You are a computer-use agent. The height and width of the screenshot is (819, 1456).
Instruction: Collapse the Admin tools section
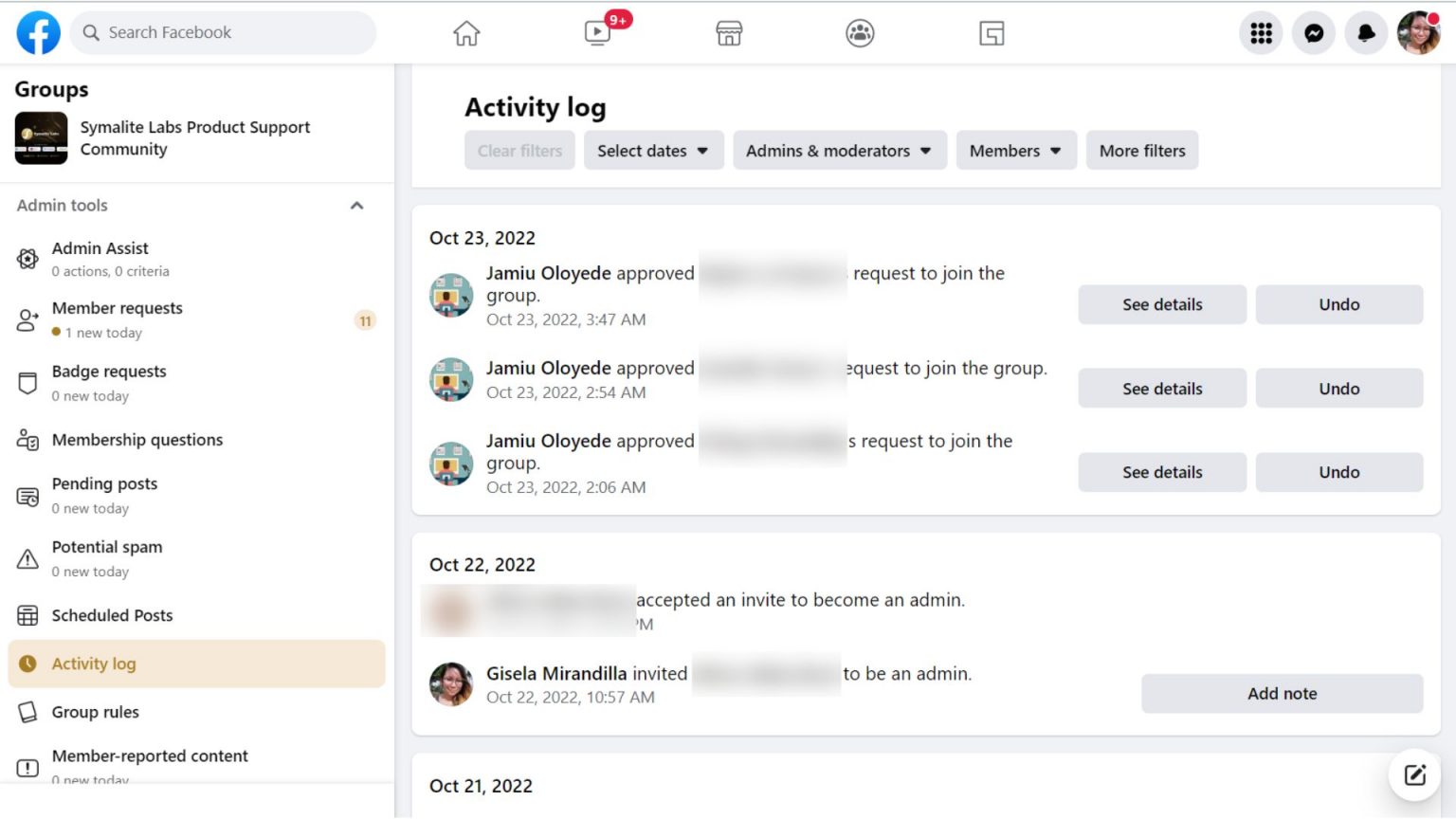click(x=356, y=206)
